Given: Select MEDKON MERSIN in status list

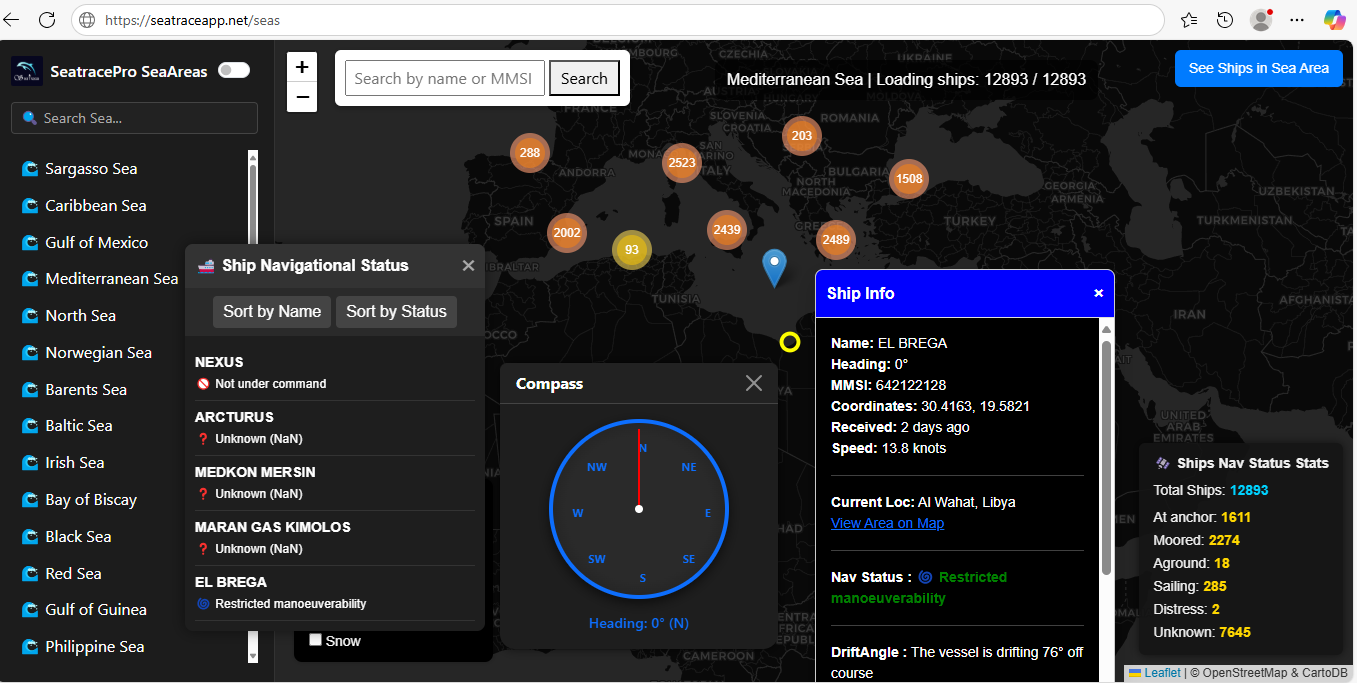Looking at the screenshot, I should pyautogui.click(x=335, y=482).
